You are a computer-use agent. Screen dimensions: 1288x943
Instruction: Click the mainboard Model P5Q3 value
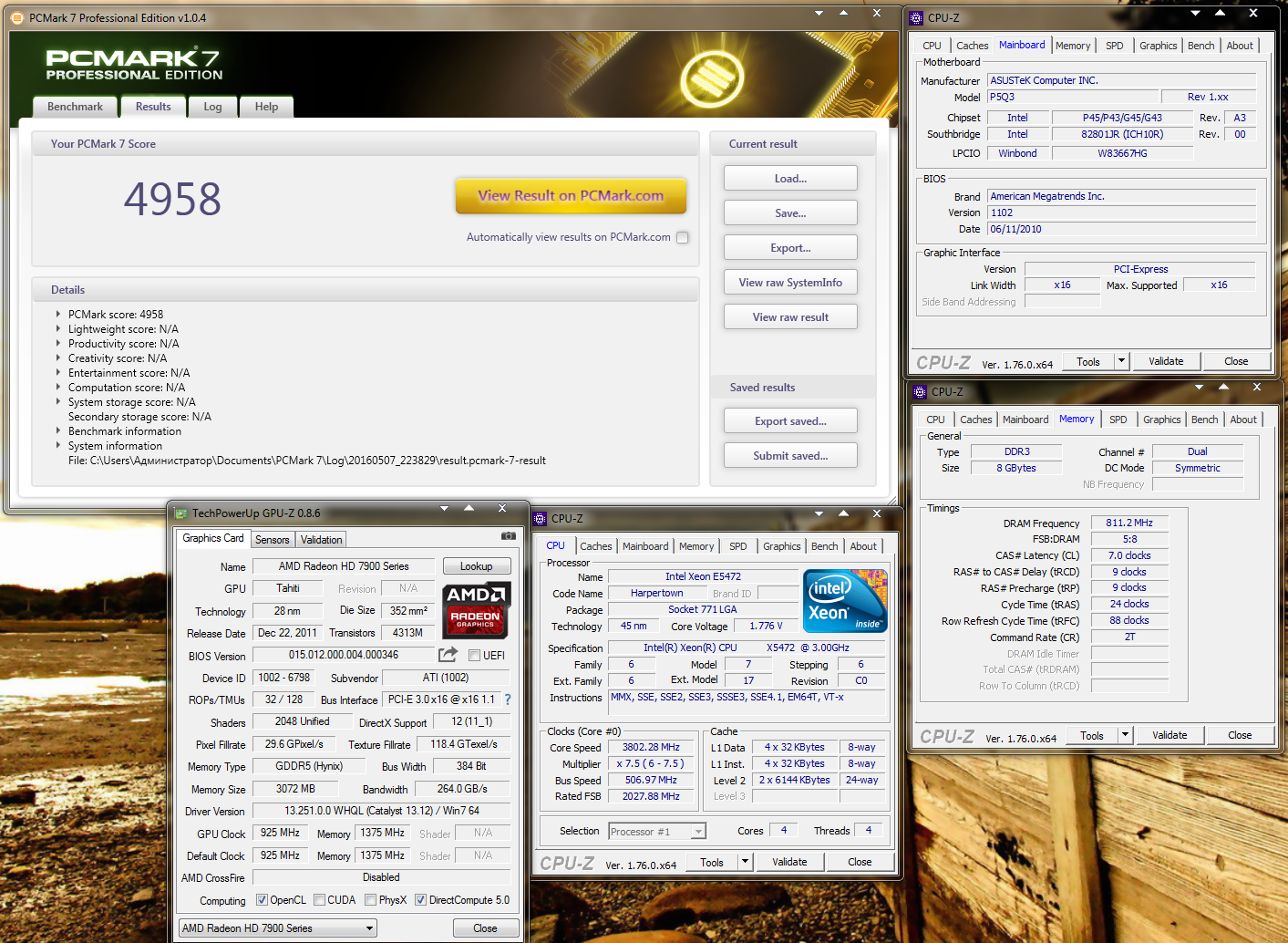tap(1073, 97)
